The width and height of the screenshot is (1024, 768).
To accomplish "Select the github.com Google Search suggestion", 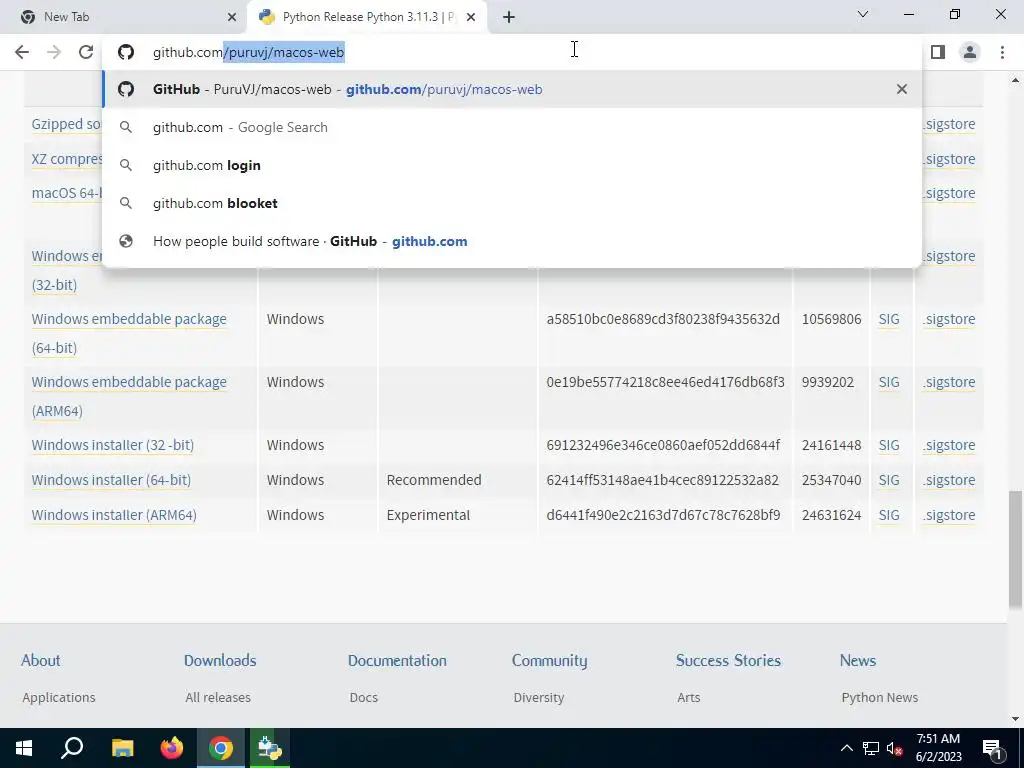I will coord(512,127).
